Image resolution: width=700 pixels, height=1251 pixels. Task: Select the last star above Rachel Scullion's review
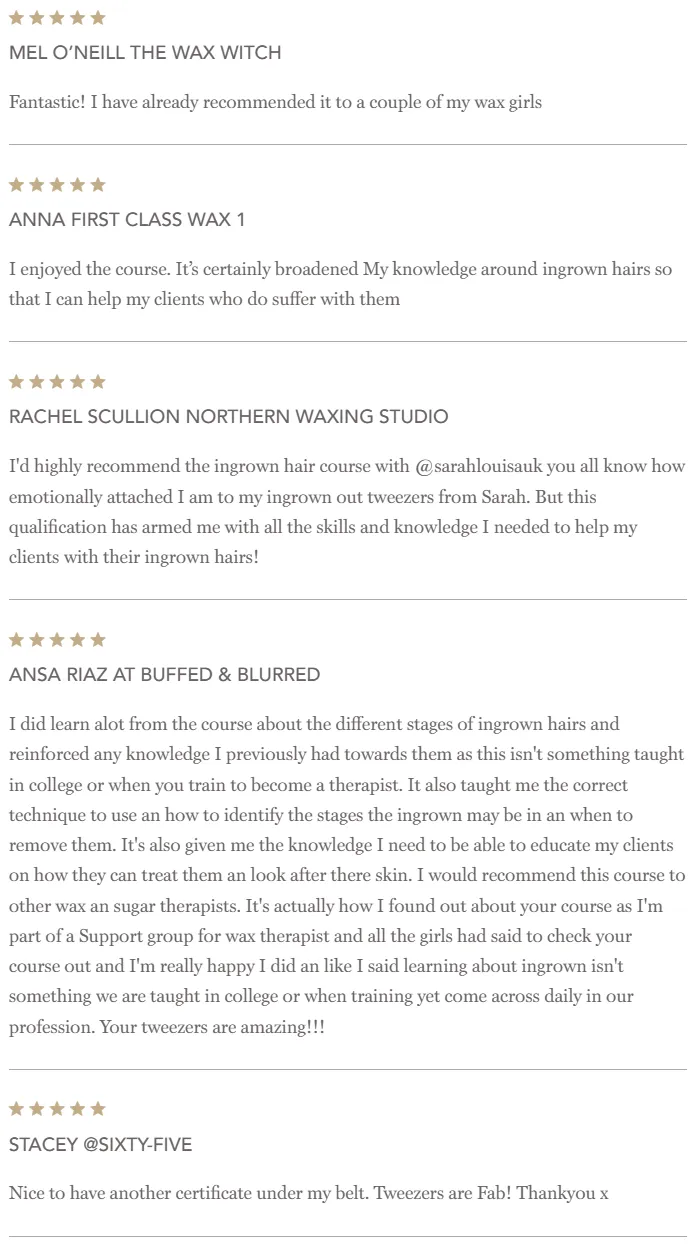(x=97, y=382)
